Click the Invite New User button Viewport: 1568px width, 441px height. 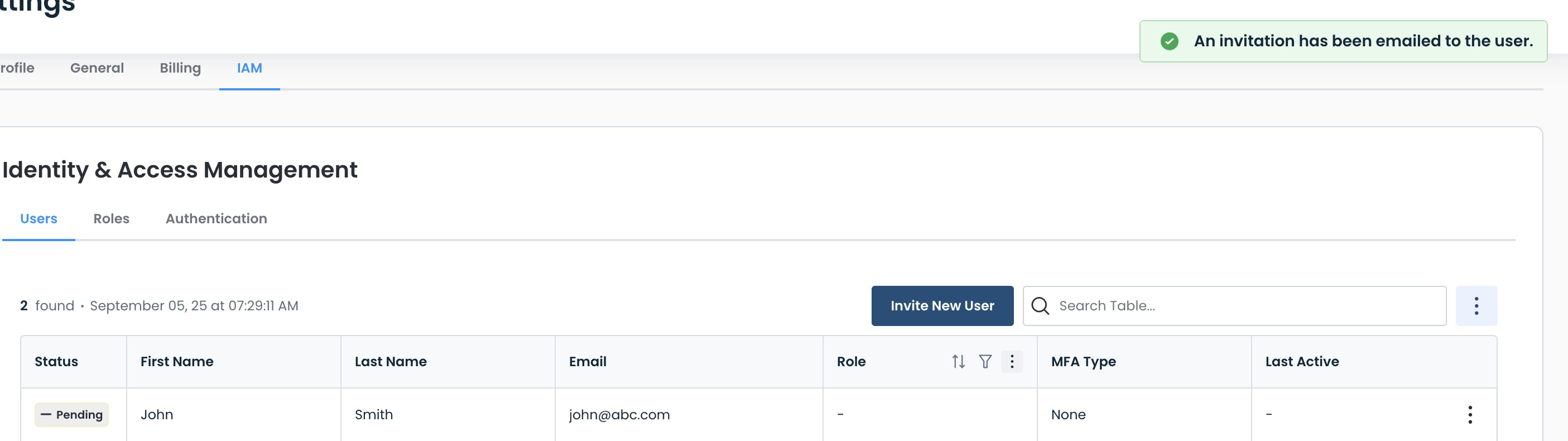point(942,306)
